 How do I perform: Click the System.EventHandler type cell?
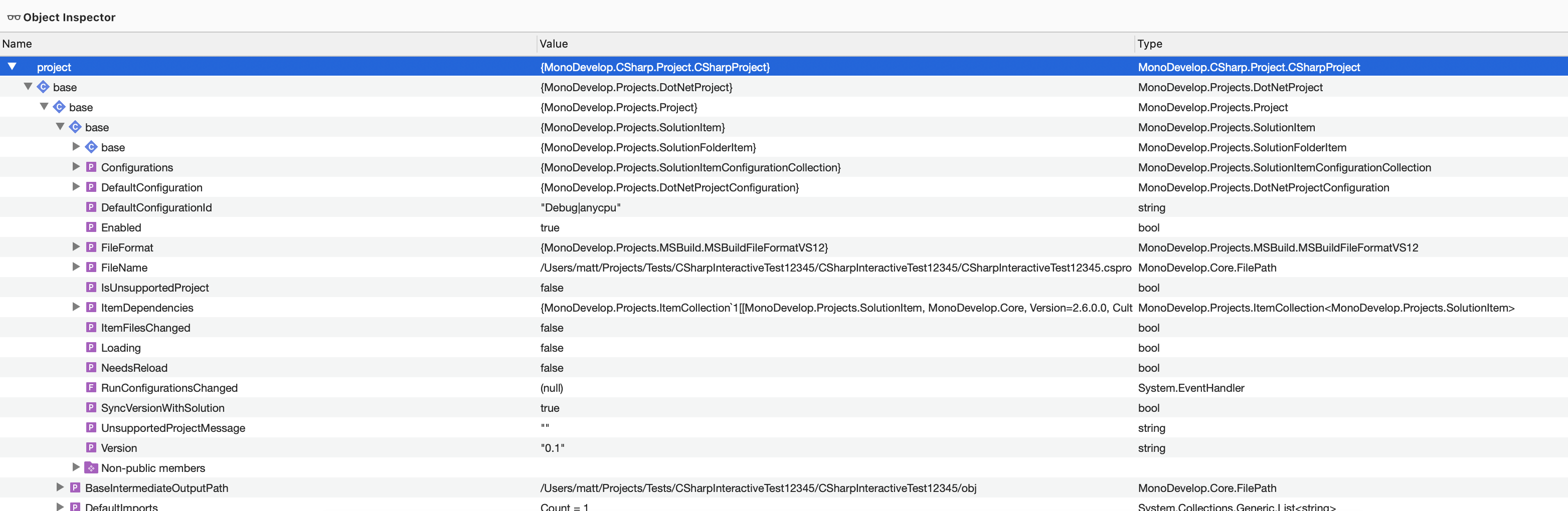1190,388
